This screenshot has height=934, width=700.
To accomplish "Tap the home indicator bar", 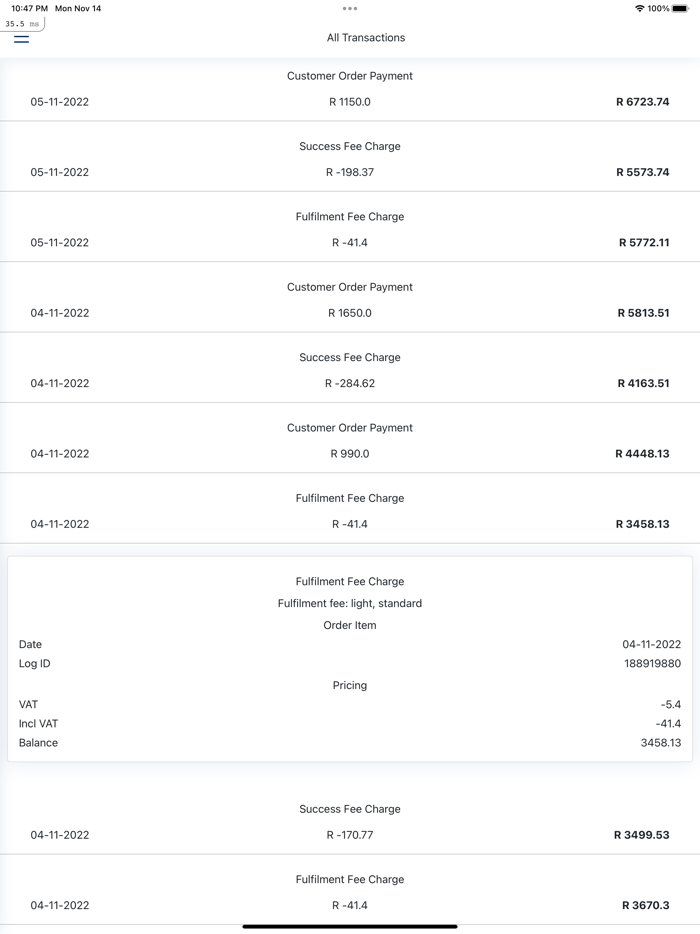I will [x=350, y=926].
